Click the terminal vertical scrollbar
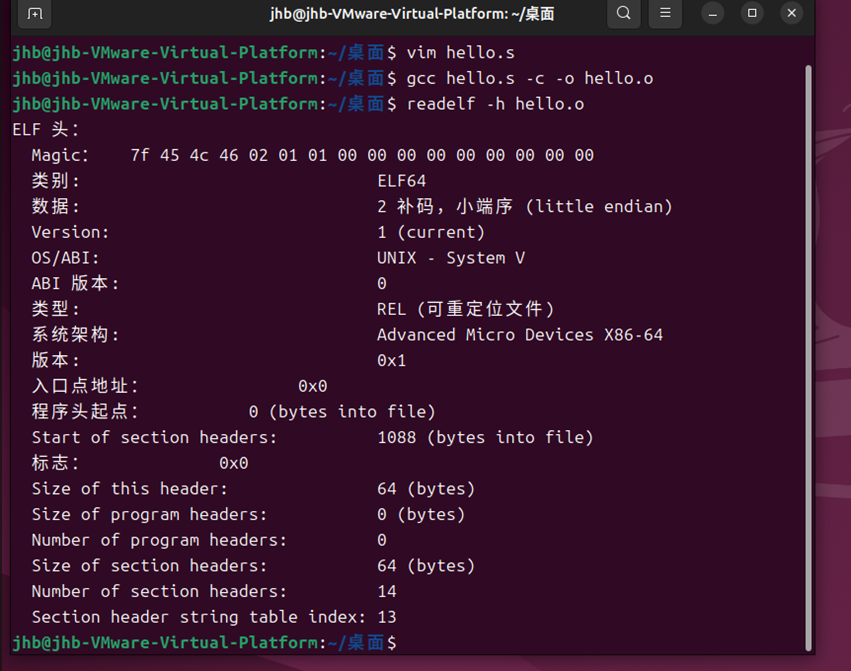851x671 pixels. pyautogui.click(x=808, y=358)
